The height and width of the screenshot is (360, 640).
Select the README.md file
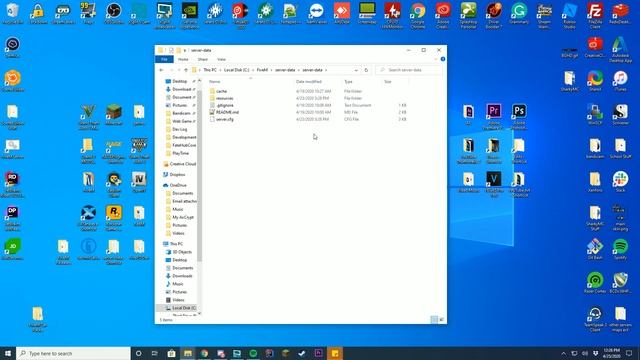tap(227, 112)
